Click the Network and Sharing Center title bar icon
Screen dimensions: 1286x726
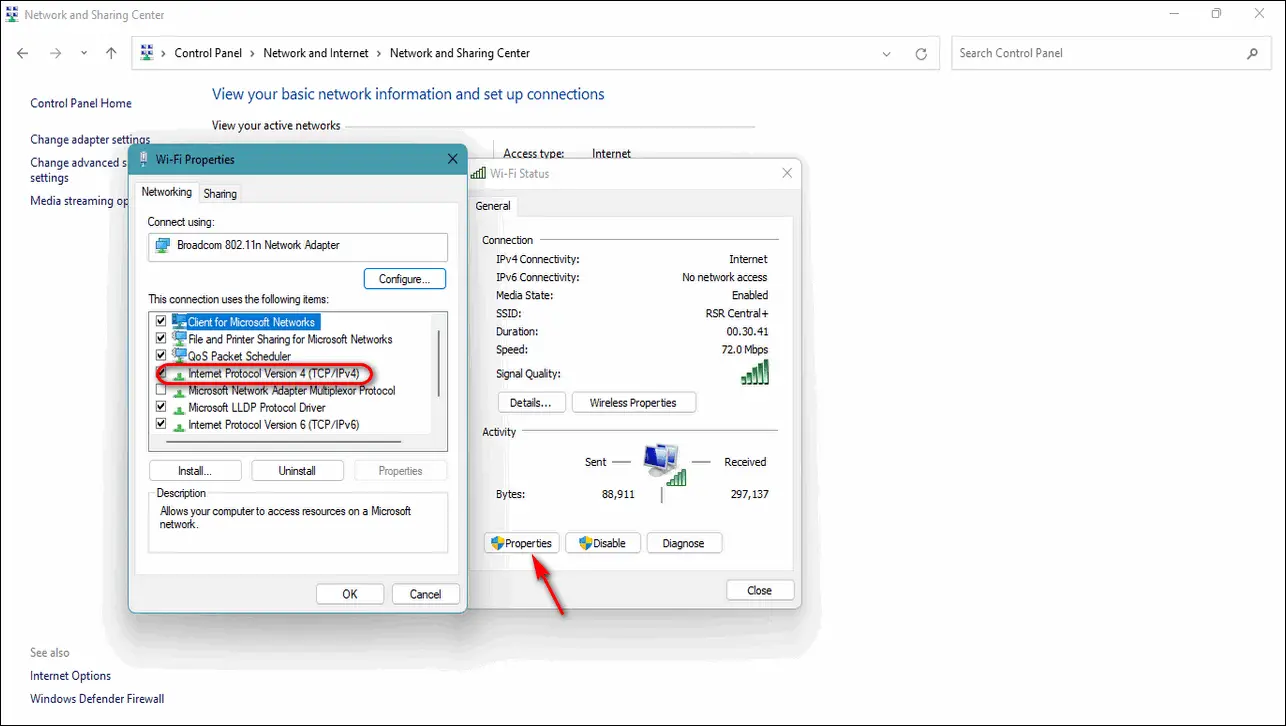(x=12, y=15)
